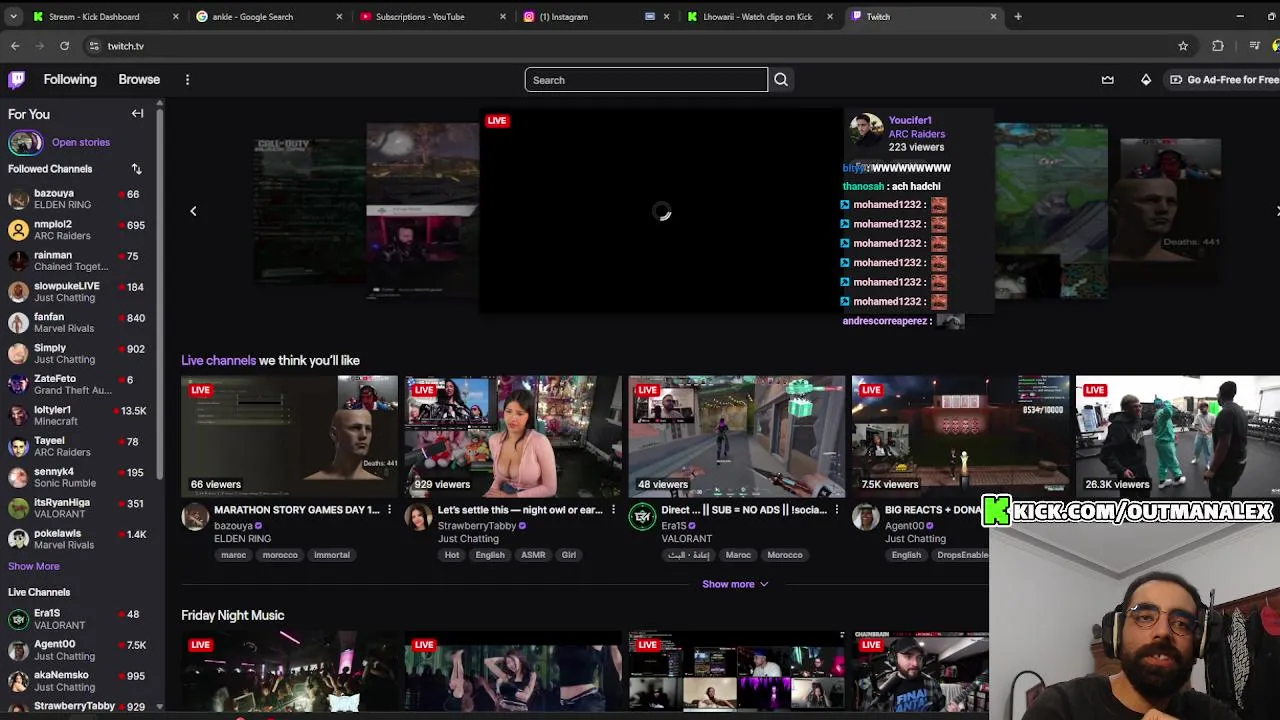Open Friday Night Music first thumbnail
The image size is (1280, 720).
coord(289,672)
